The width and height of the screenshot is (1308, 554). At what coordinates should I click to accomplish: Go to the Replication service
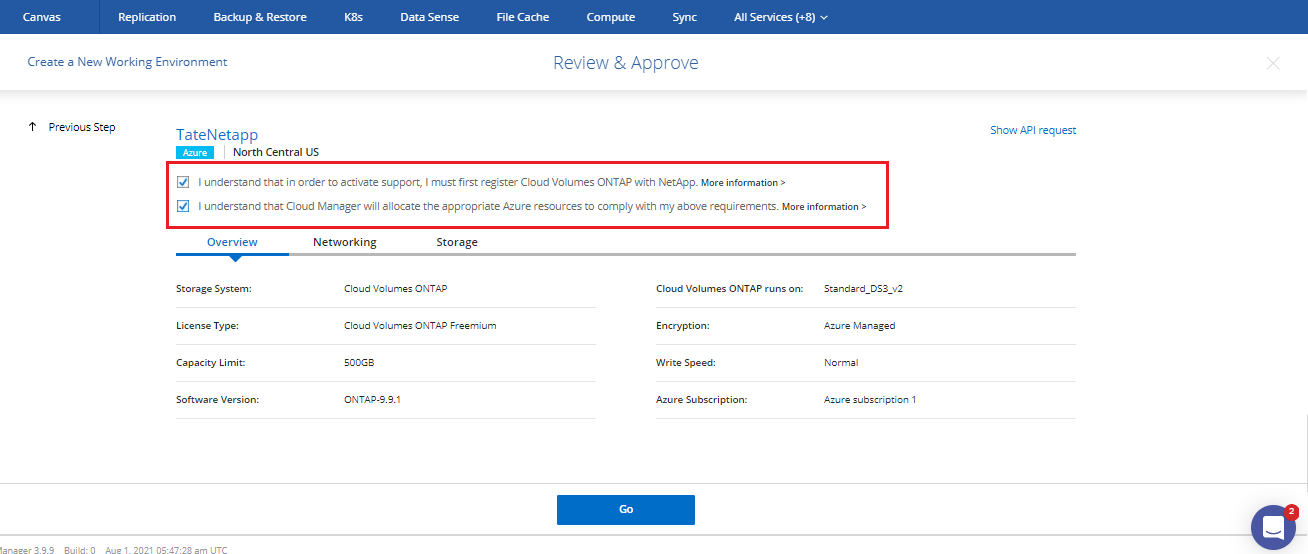click(x=146, y=17)
